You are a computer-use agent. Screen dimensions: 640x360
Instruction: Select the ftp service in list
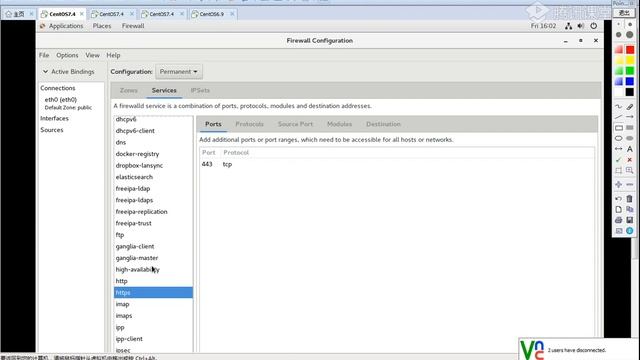point(153,235)
